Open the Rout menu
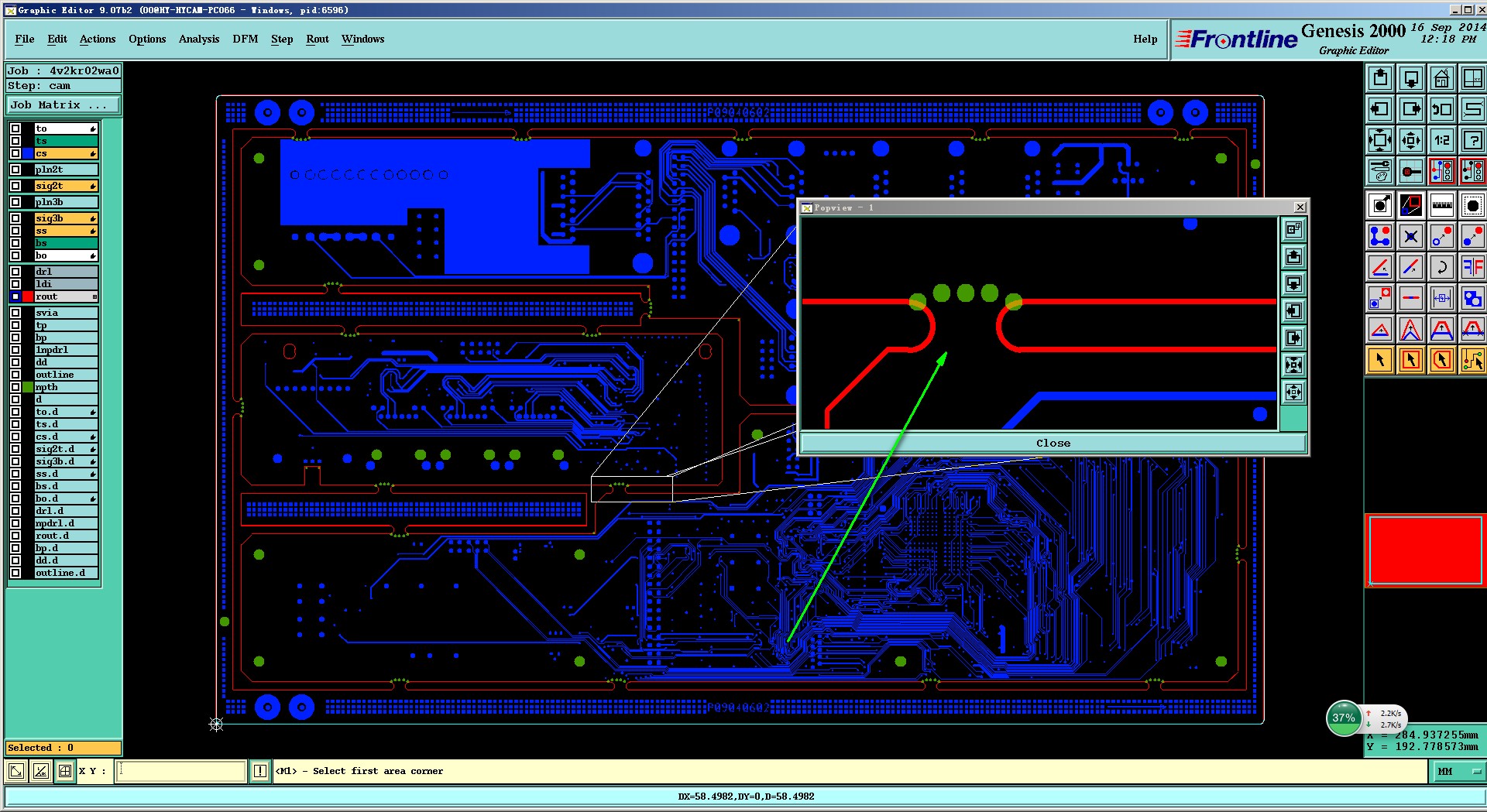 pyautogui.click(x=318, y=39)
